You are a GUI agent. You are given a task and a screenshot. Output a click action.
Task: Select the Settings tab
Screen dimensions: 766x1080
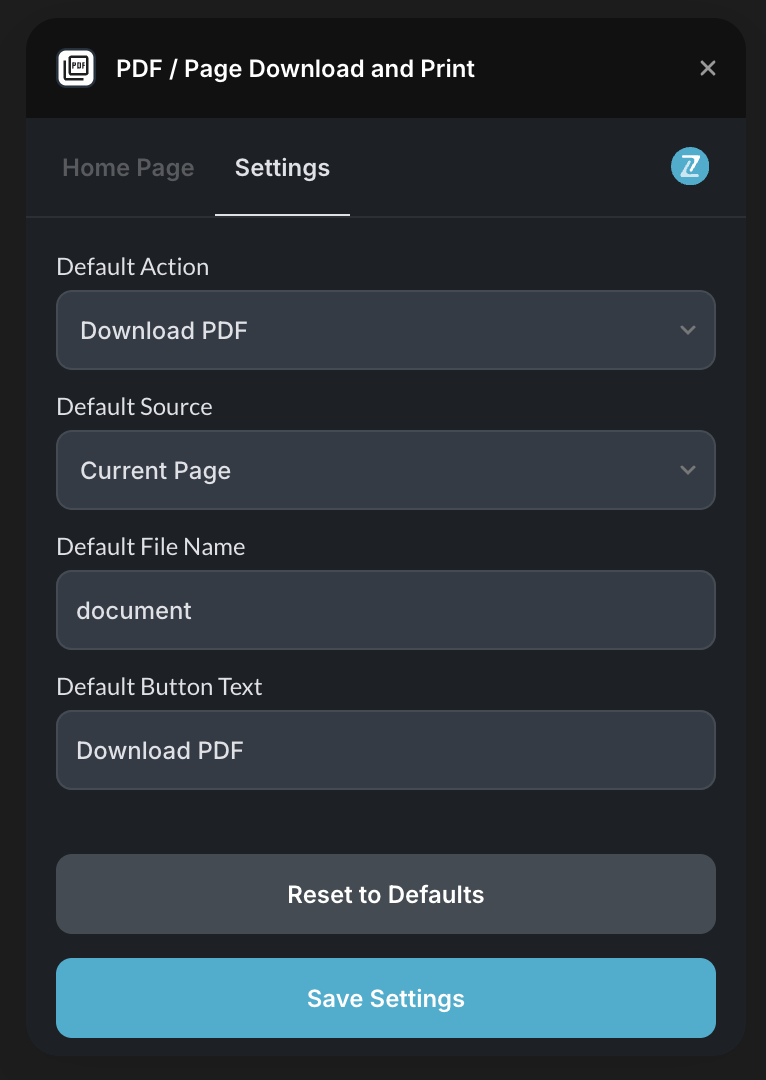click(x=282, y=168)
